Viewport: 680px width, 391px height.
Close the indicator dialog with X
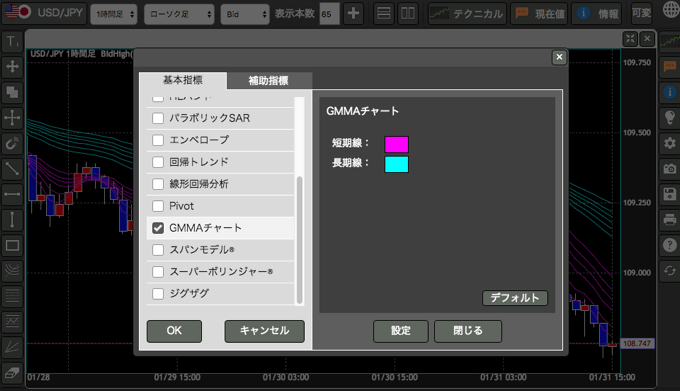[x=559, y=57]
